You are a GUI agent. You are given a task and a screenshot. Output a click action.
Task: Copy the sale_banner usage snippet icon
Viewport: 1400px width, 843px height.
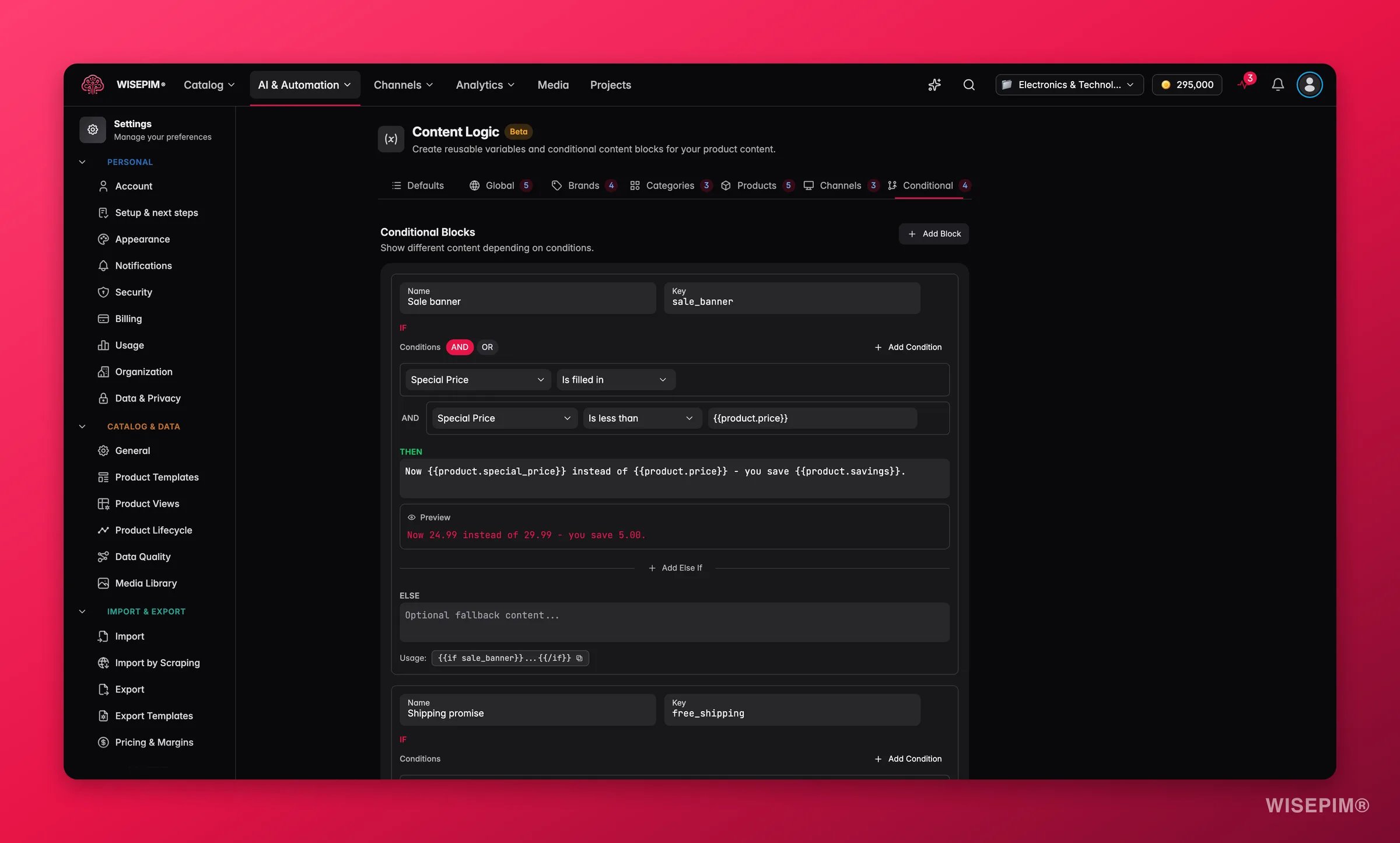(x=579, y=658)
